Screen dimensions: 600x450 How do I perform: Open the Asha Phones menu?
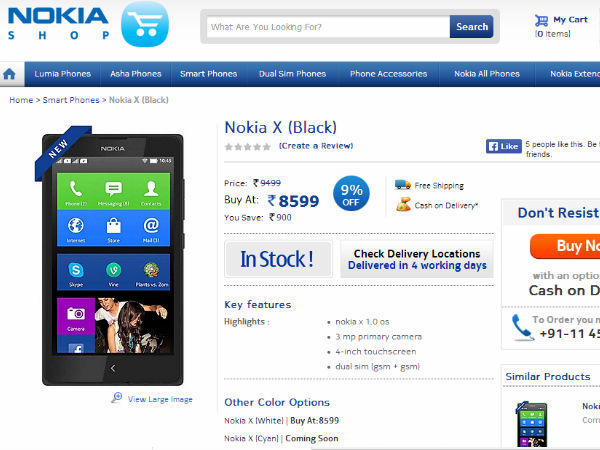pos(136,74)
